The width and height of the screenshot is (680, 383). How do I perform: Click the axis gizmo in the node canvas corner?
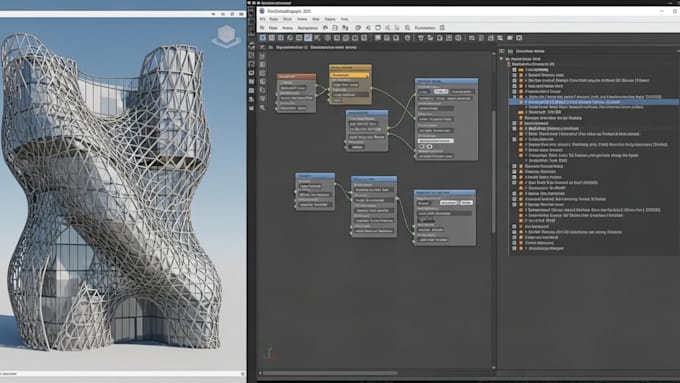pos(269,353)
